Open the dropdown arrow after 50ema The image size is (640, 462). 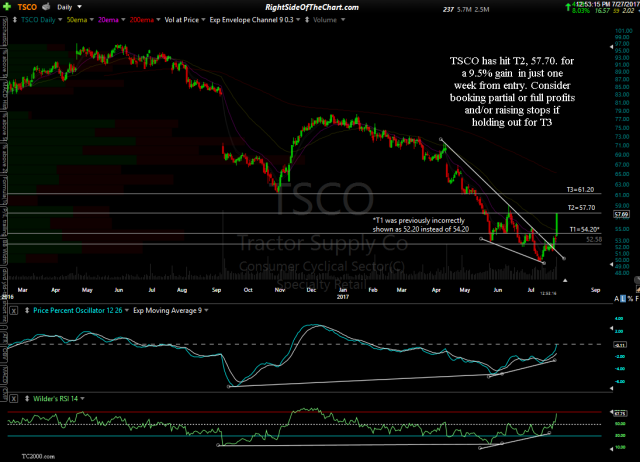click(x=91, y=20)
